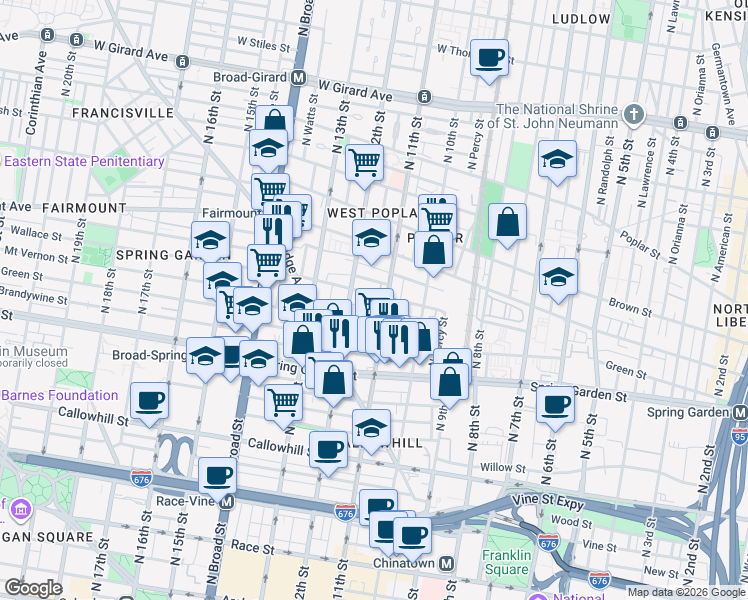Viewport: 748px width, 600px height.
Task: Select the cafe marker above Race-Vine station
Action: click(x=218, y=480)
